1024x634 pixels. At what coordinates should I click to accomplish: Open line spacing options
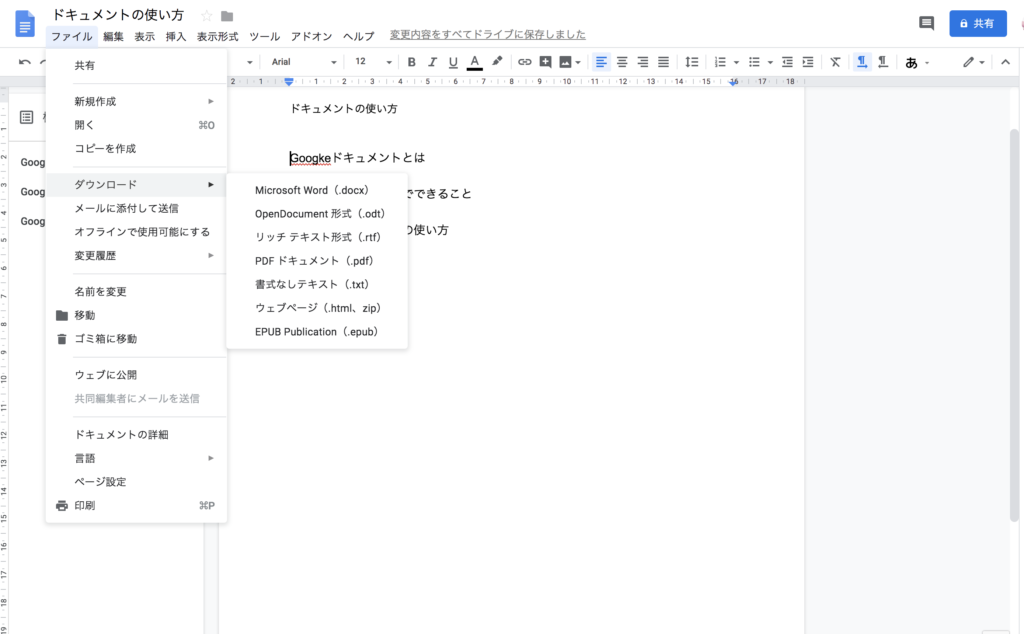(x=692, y=62)
